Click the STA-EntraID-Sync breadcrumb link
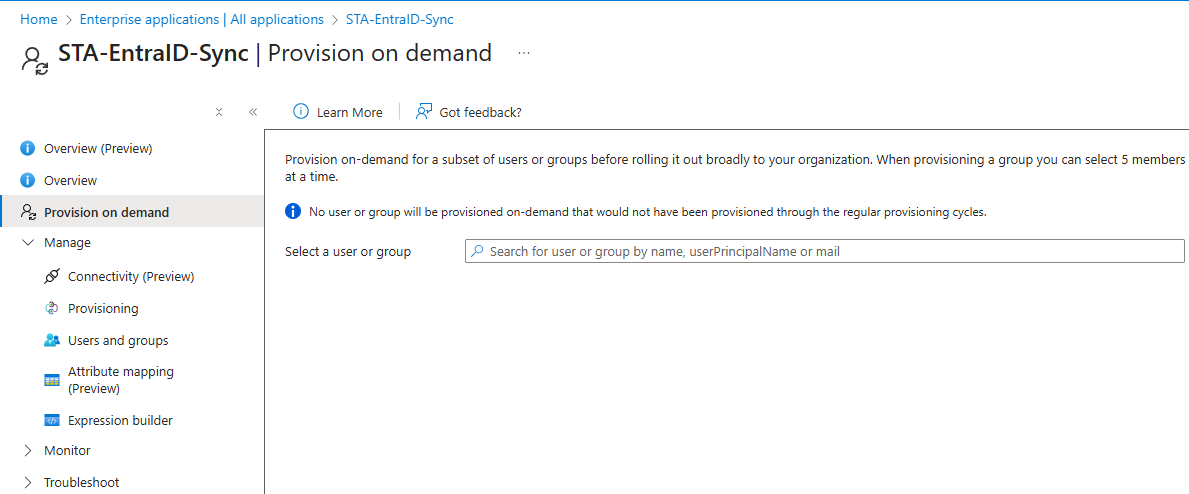The height and width of the screenshot is (494, 1189). pos(400,19)
